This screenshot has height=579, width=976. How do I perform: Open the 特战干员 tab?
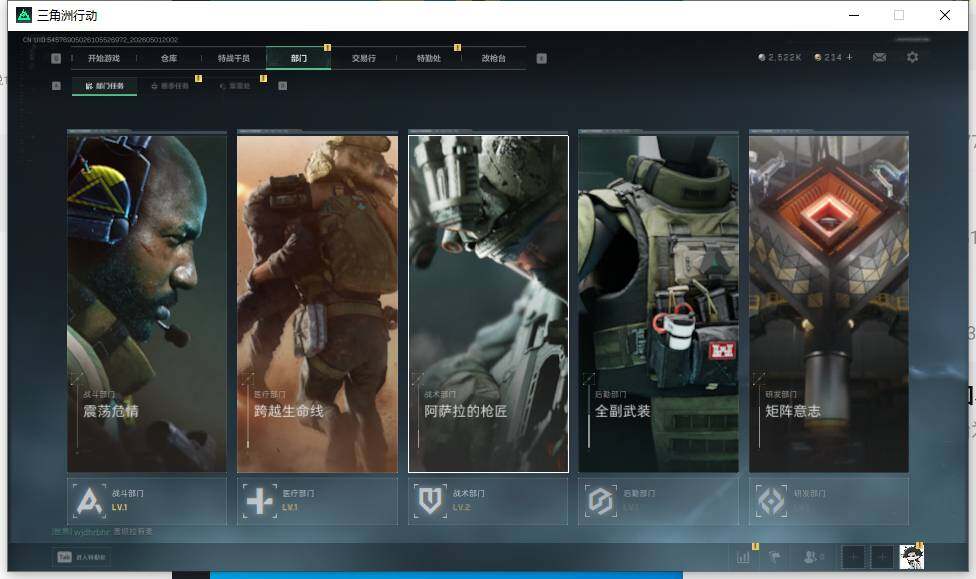point(233,59)
